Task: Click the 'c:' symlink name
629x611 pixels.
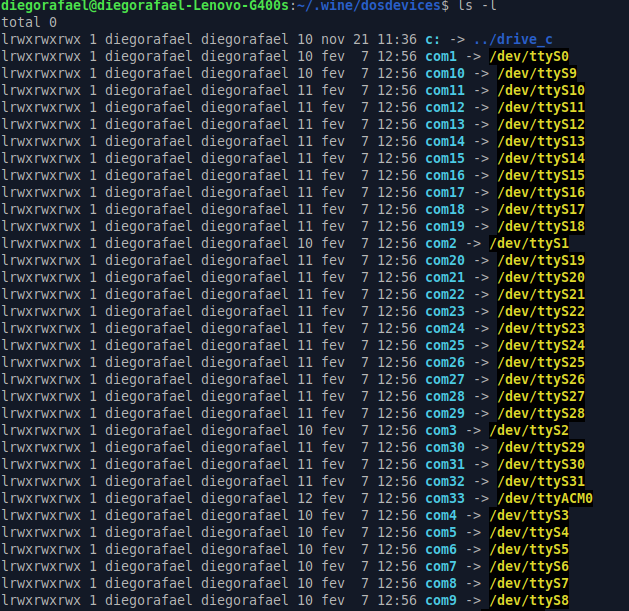Action: point(433,39)
